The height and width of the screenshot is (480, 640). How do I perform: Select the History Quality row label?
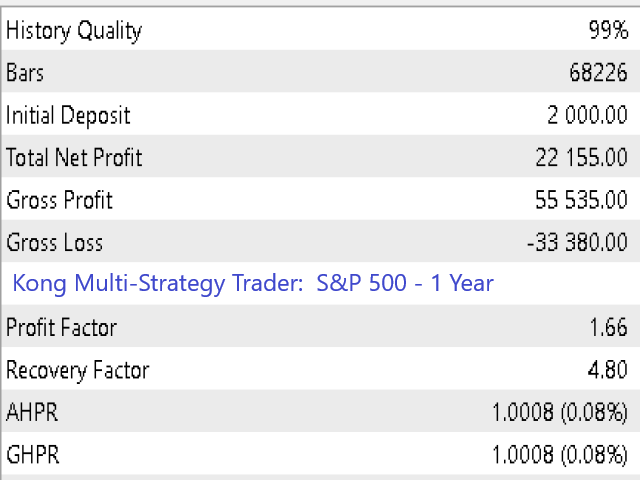(74, 31)
